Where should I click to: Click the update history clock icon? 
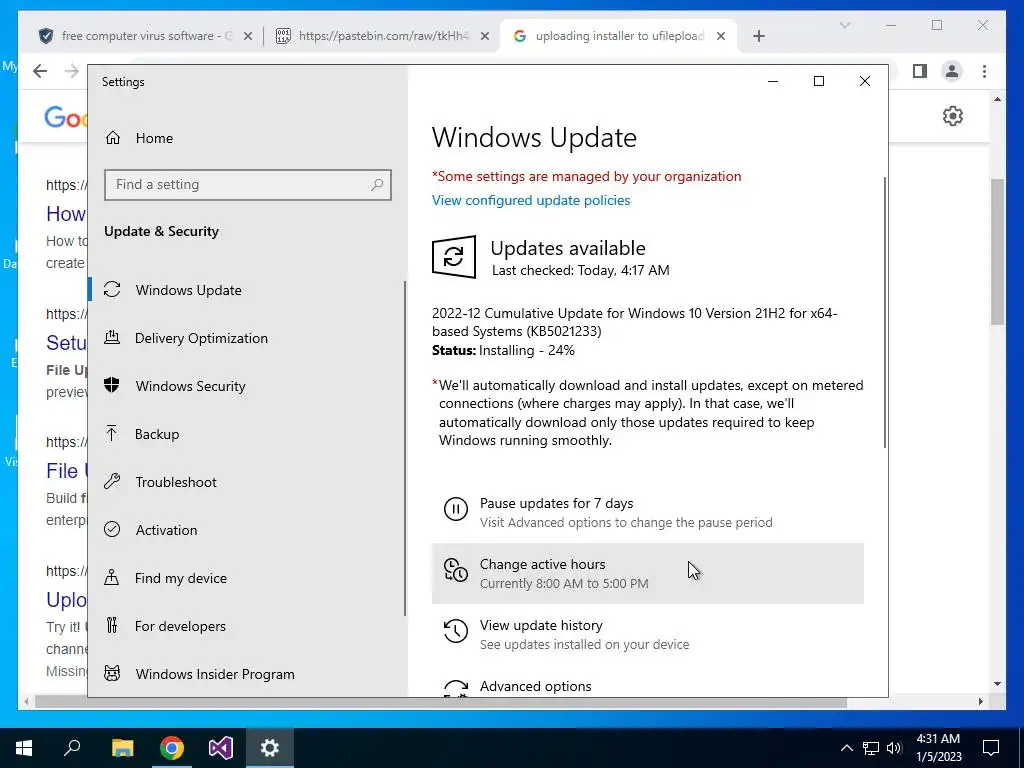(455, 631)
